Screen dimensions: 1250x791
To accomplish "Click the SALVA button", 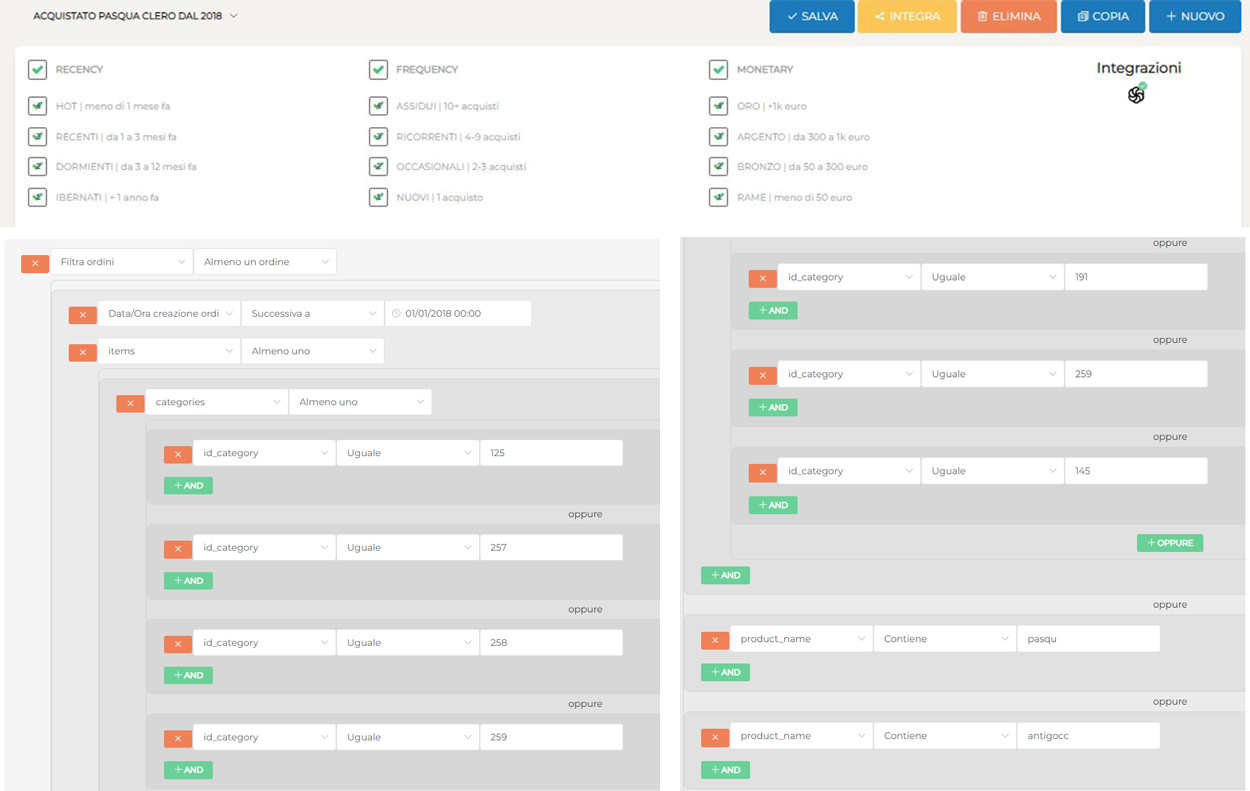I will [812, 17].
